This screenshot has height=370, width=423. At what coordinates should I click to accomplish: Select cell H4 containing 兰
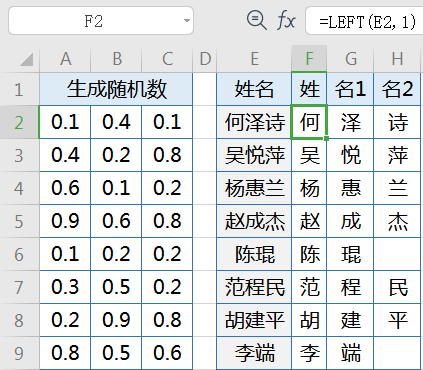pyautogui.click(x=397, y=188)
